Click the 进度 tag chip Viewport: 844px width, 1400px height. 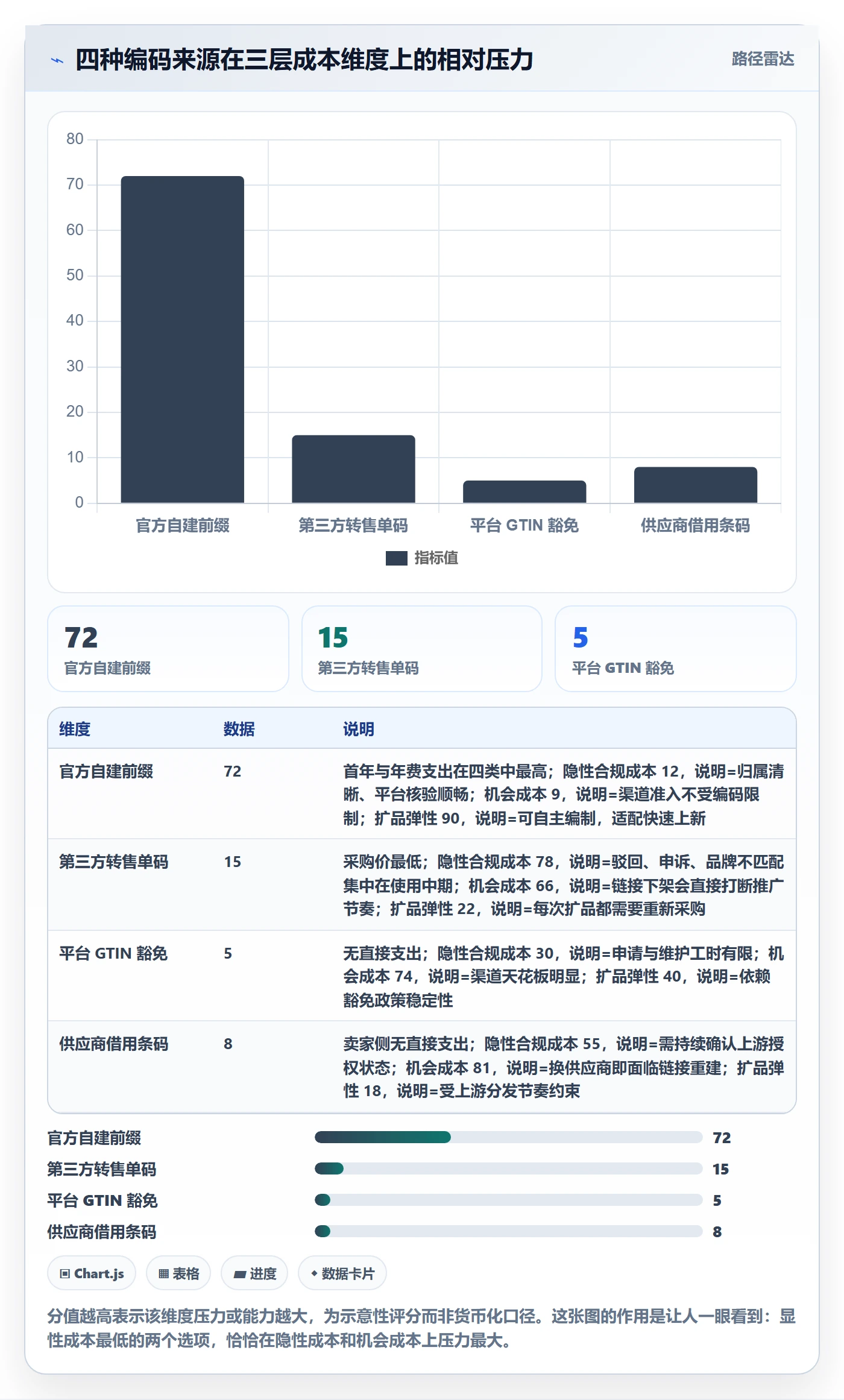[254, 1273]
